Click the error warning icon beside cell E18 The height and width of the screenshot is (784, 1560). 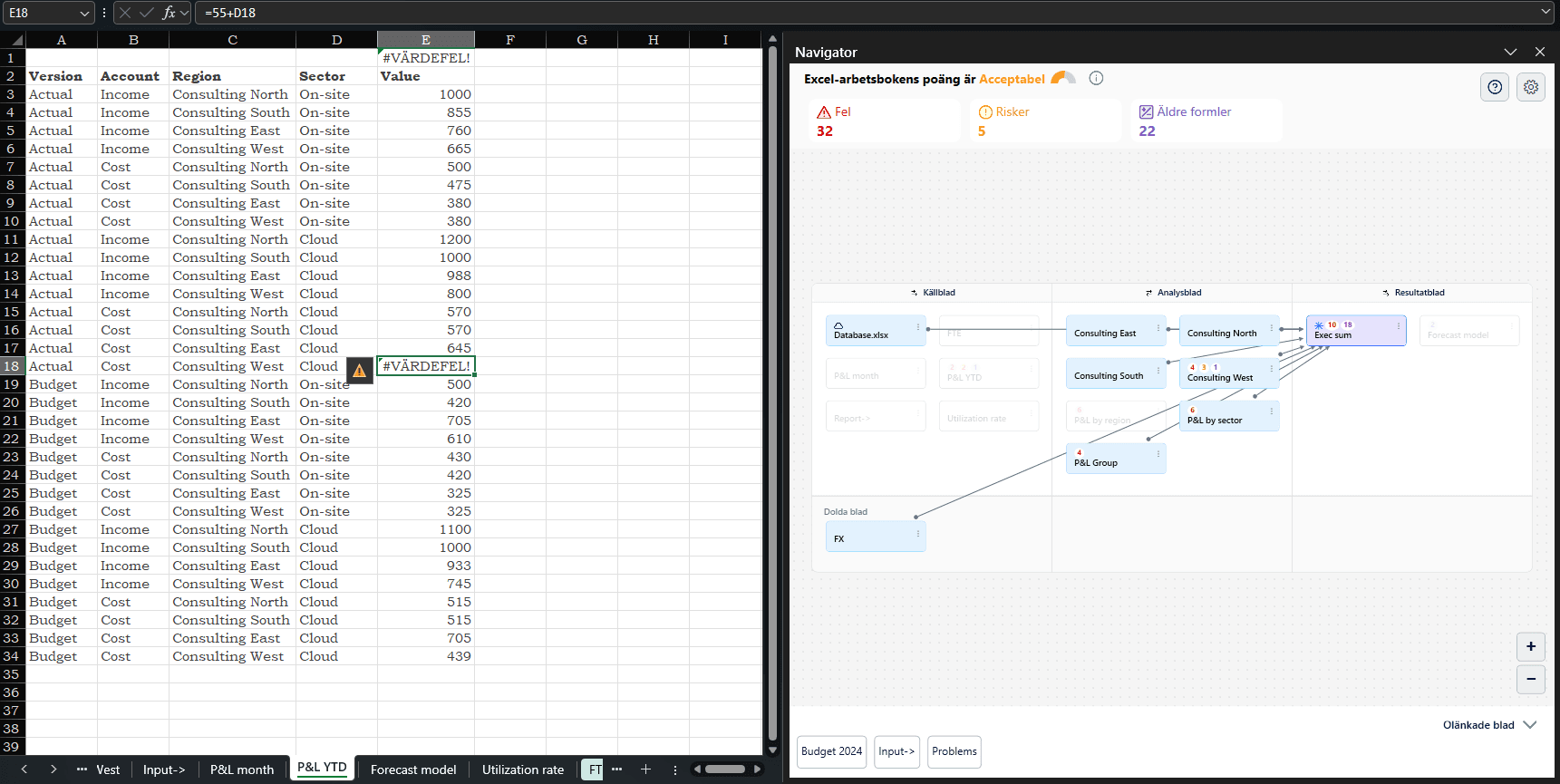pos(360,370)
